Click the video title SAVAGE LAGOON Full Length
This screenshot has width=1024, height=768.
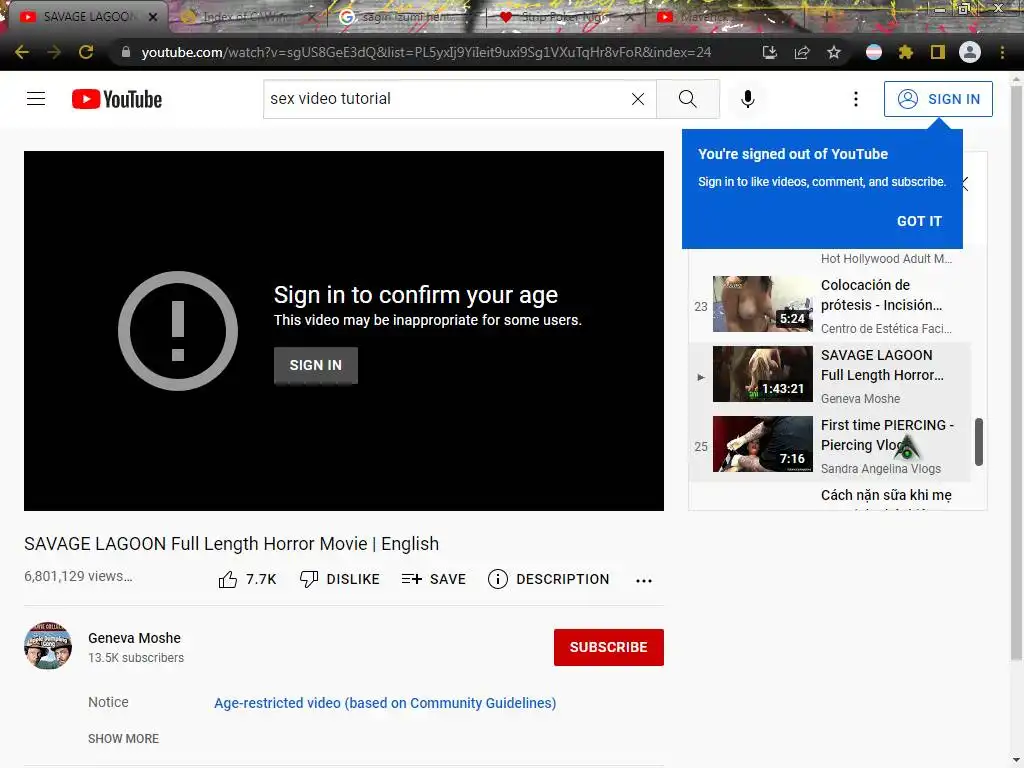[x=231, y=544]
